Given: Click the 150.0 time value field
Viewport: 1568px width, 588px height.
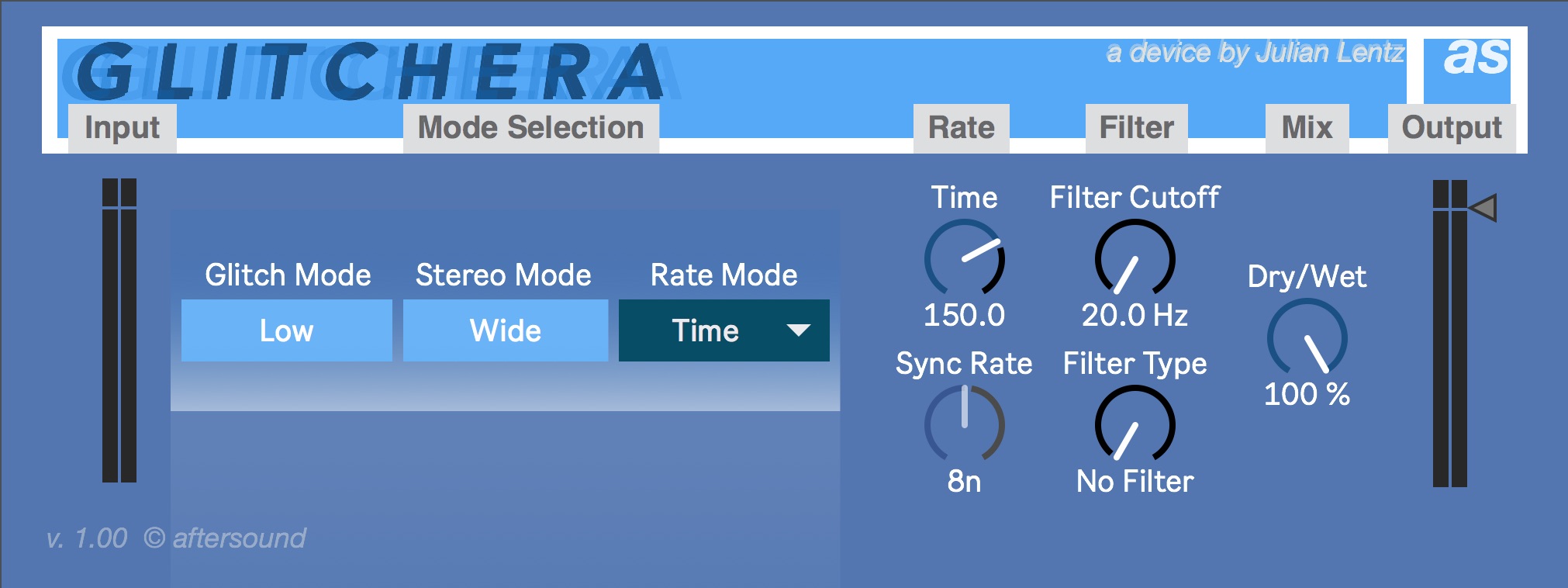Looking at the screenshot, I should pos(964,315).
